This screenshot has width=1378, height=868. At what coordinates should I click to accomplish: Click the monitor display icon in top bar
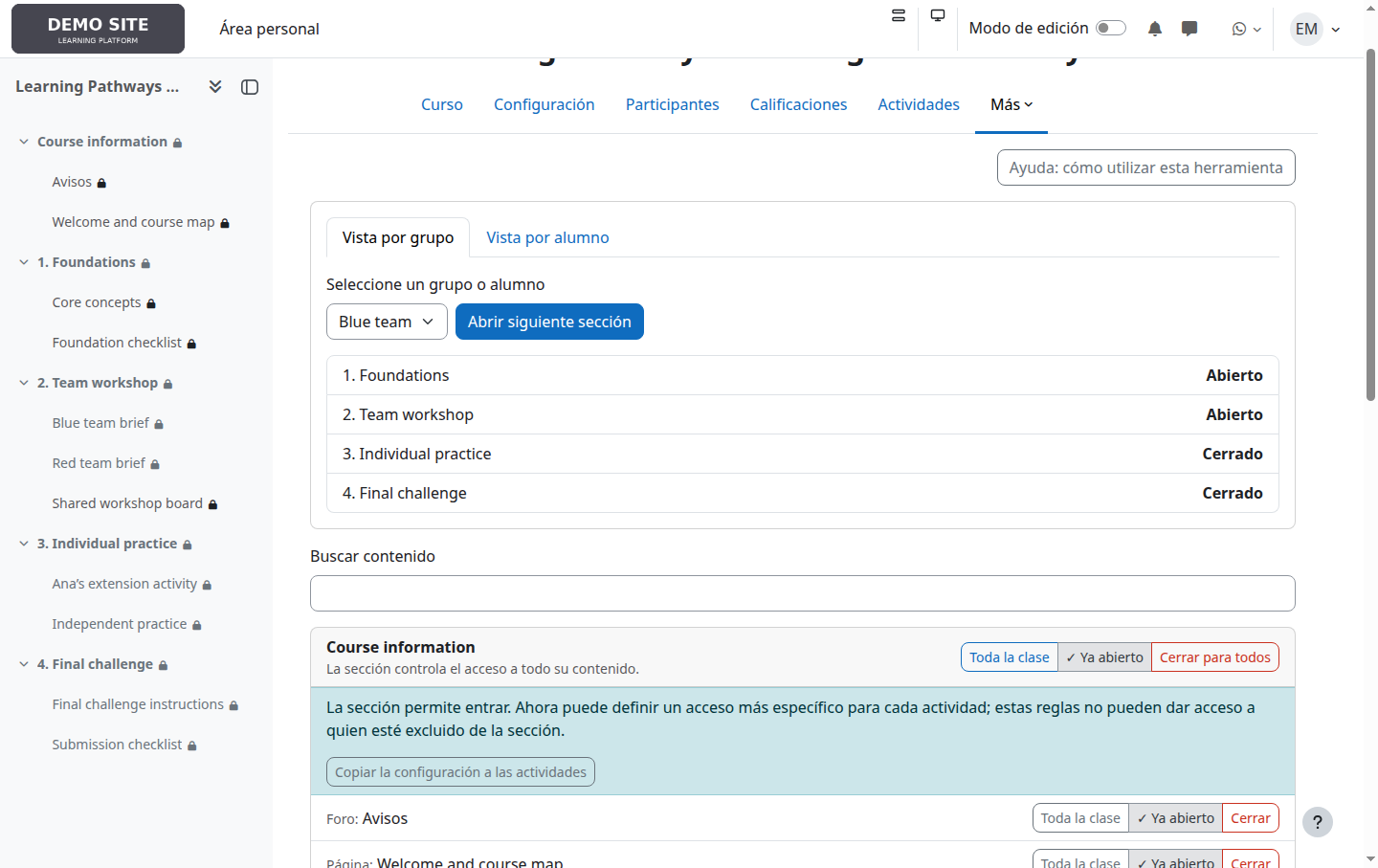(938, 15)
